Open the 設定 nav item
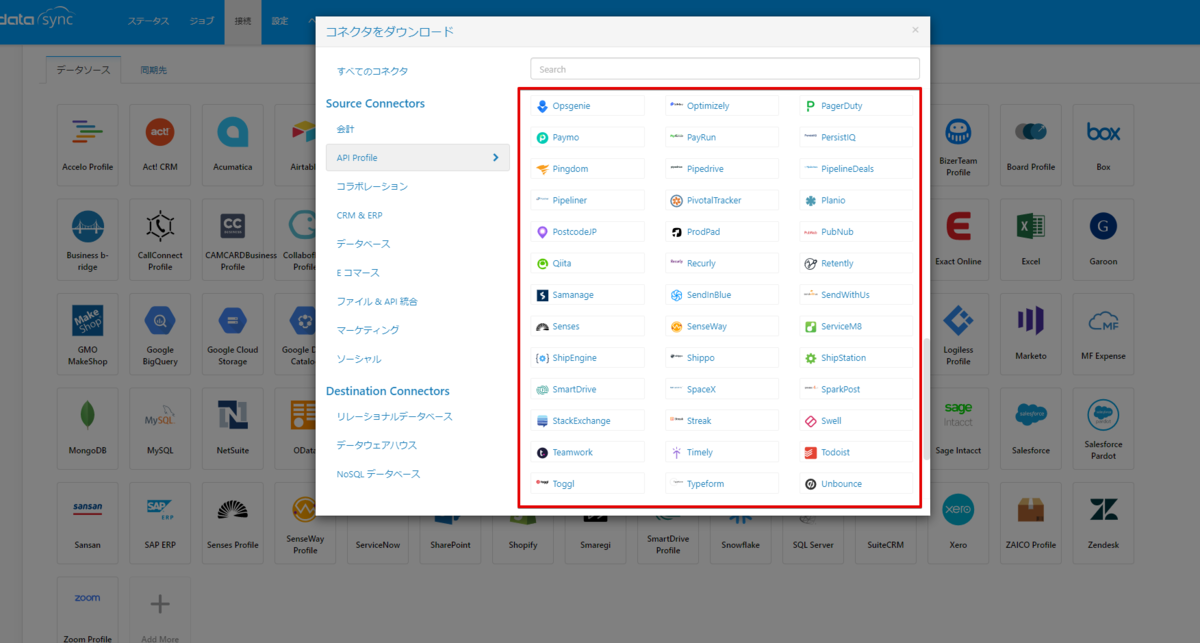The height and width of the screenshot is (643, 1200). (x=280, y=21)
